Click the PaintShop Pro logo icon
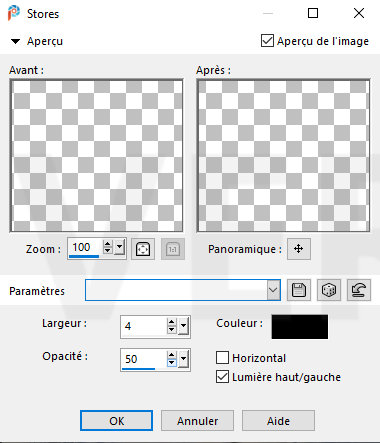380x443 pixels. pos(14,14)
